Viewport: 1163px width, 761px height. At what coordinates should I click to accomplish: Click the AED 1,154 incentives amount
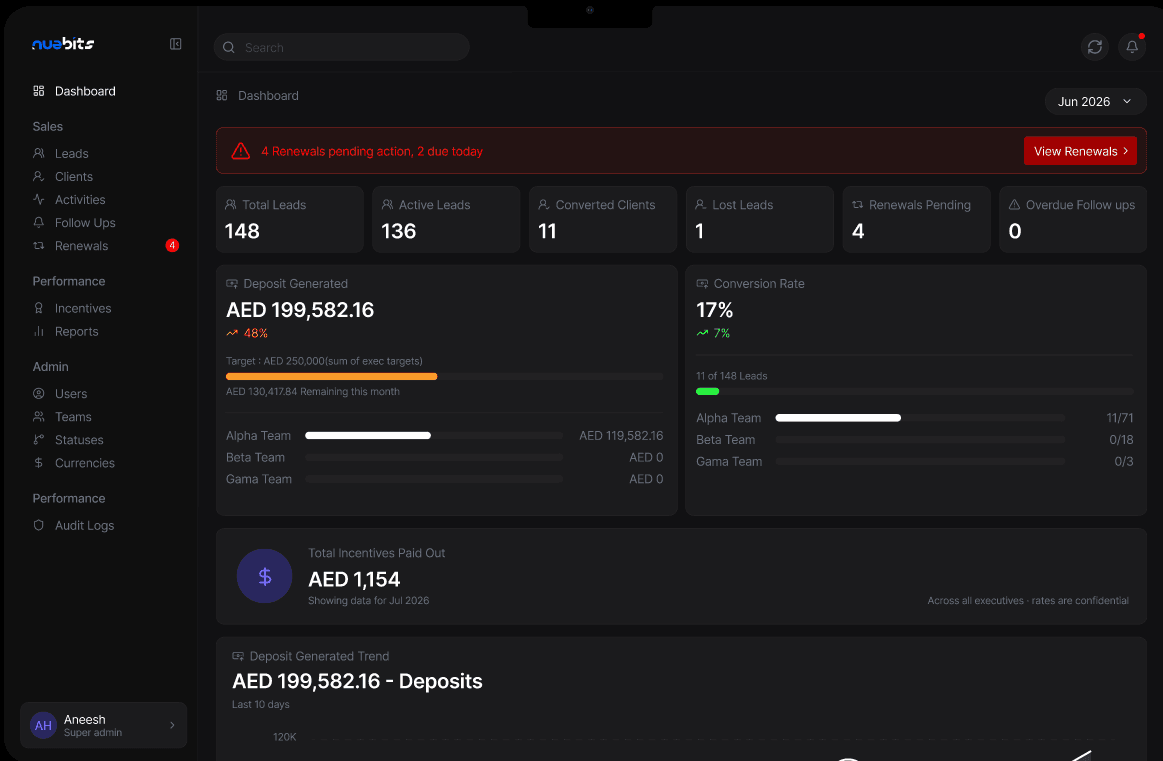[x=354, y=579]
